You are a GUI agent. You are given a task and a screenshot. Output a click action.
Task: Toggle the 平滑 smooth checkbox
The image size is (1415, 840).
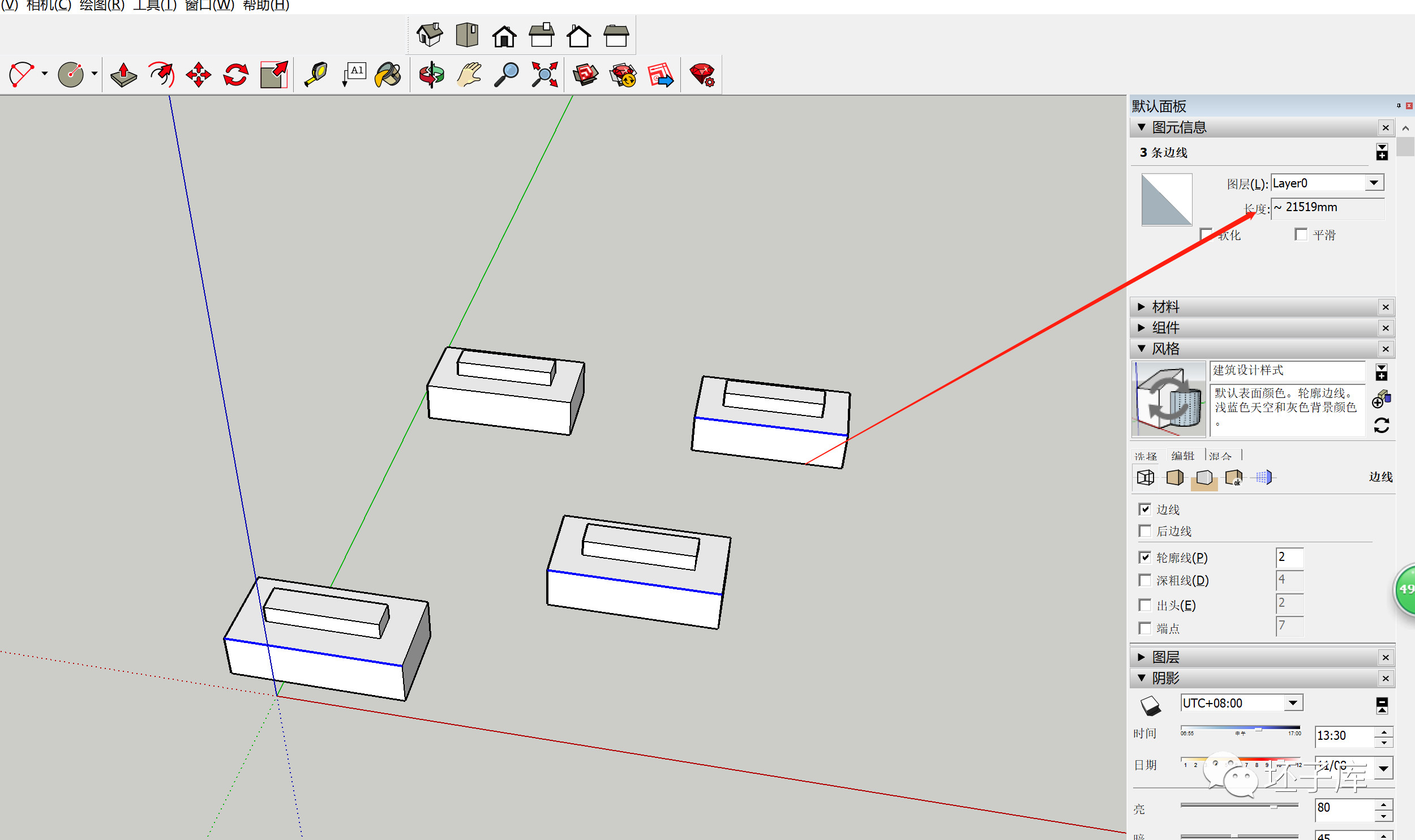coord(1301,234)
